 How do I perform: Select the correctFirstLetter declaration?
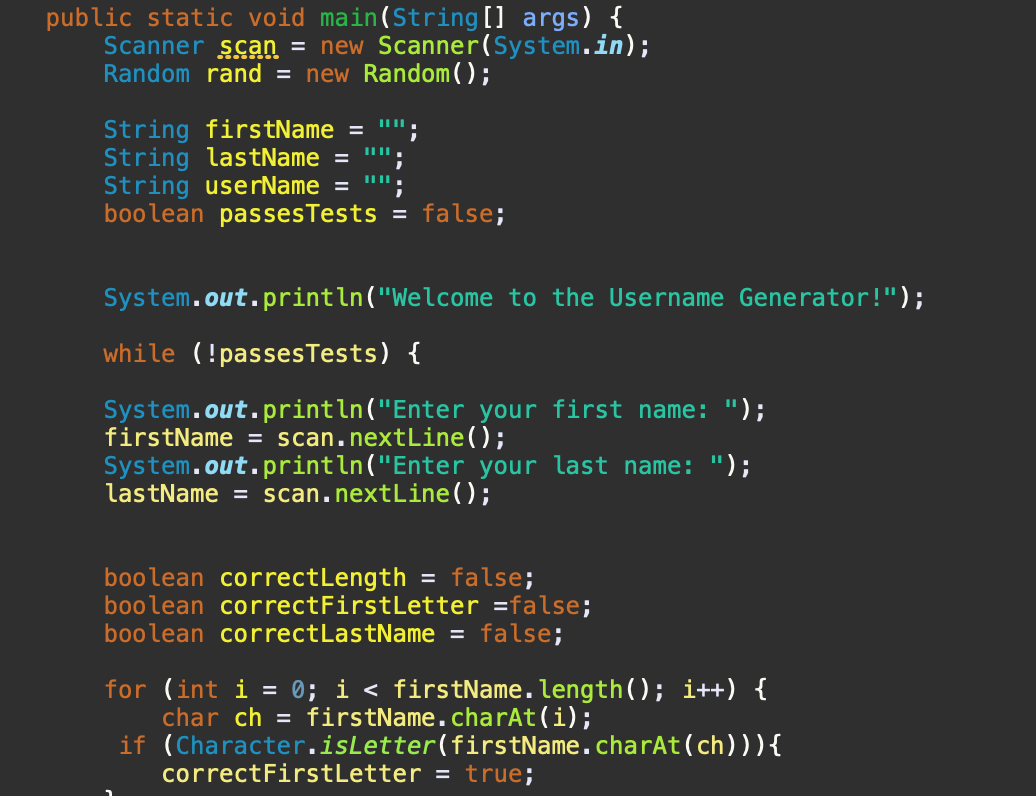(334, 605)
